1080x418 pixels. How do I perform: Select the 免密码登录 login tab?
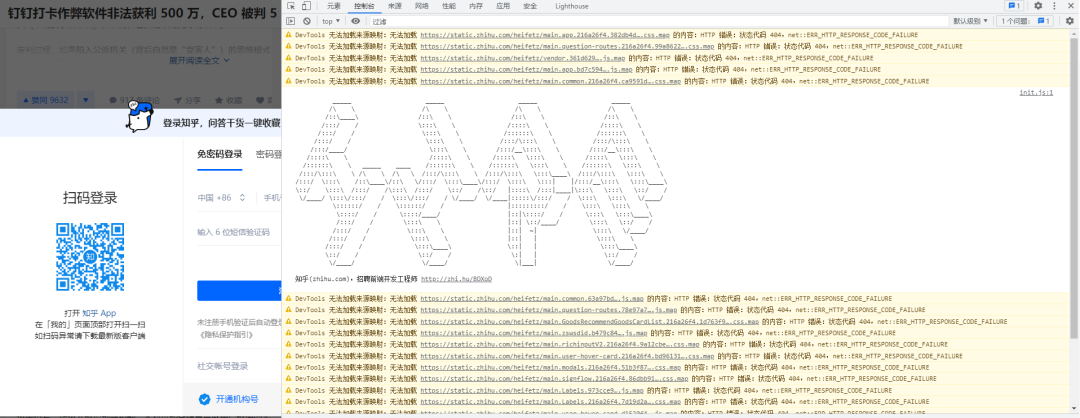click(220, 154)
